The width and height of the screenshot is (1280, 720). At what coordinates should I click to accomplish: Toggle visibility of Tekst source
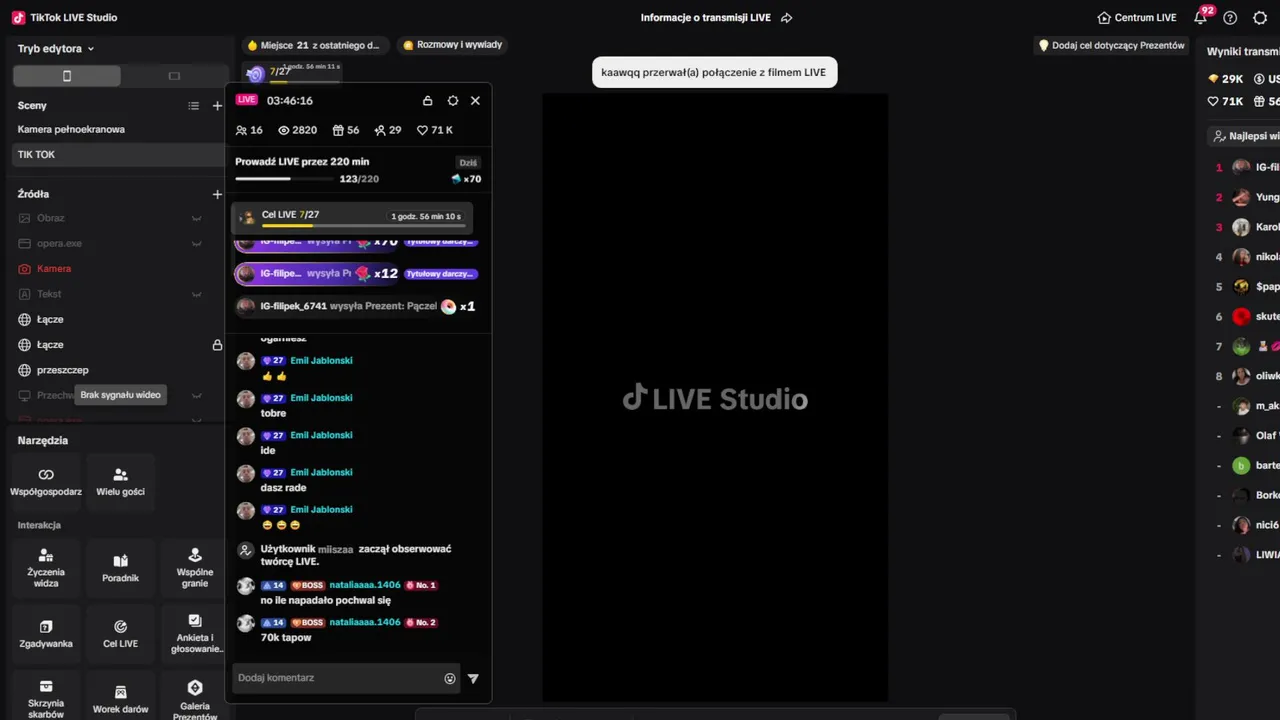pyautogui.click(x=197, y=294)
